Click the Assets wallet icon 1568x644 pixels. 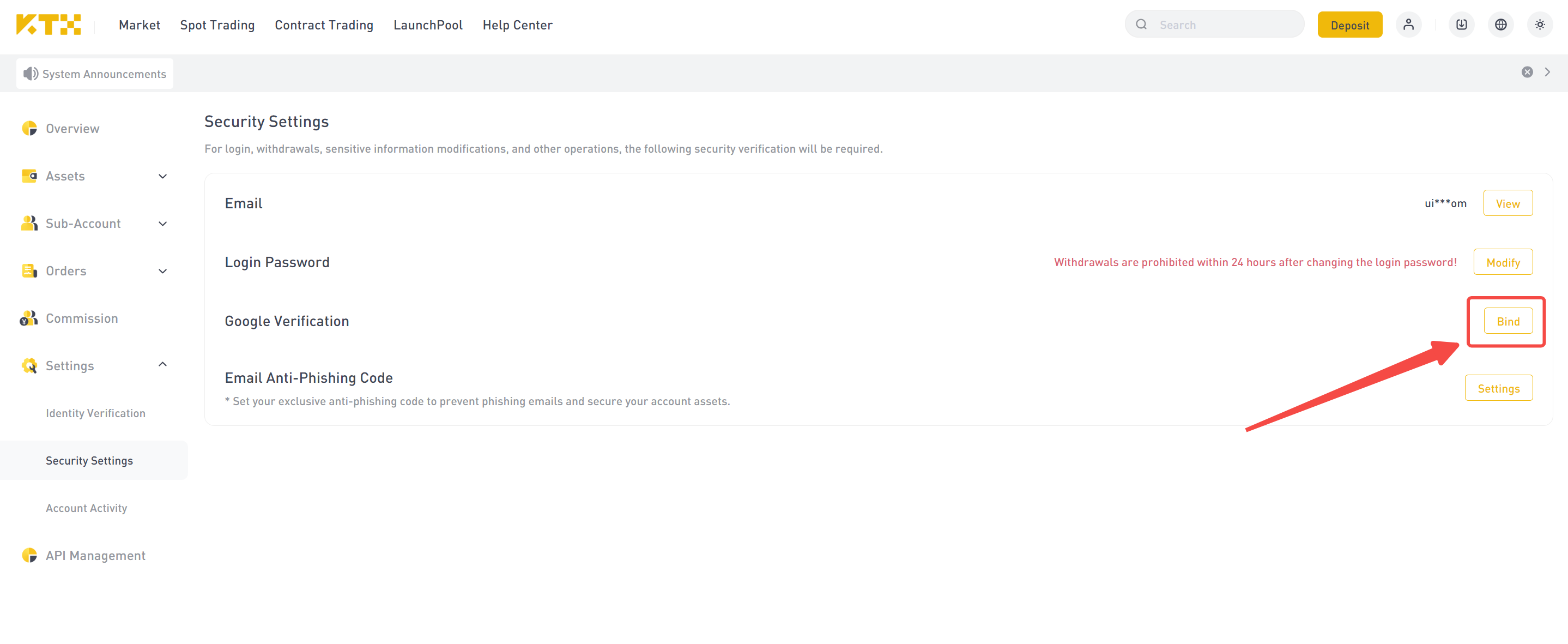[x=29, y=176]
